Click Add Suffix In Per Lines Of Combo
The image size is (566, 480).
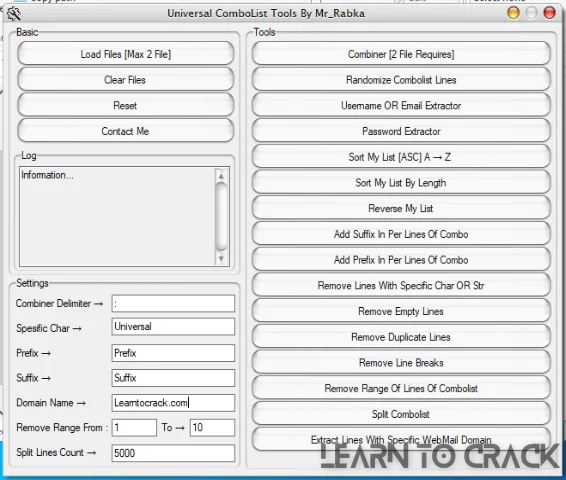pyautogui.click(x=401, y=234)
